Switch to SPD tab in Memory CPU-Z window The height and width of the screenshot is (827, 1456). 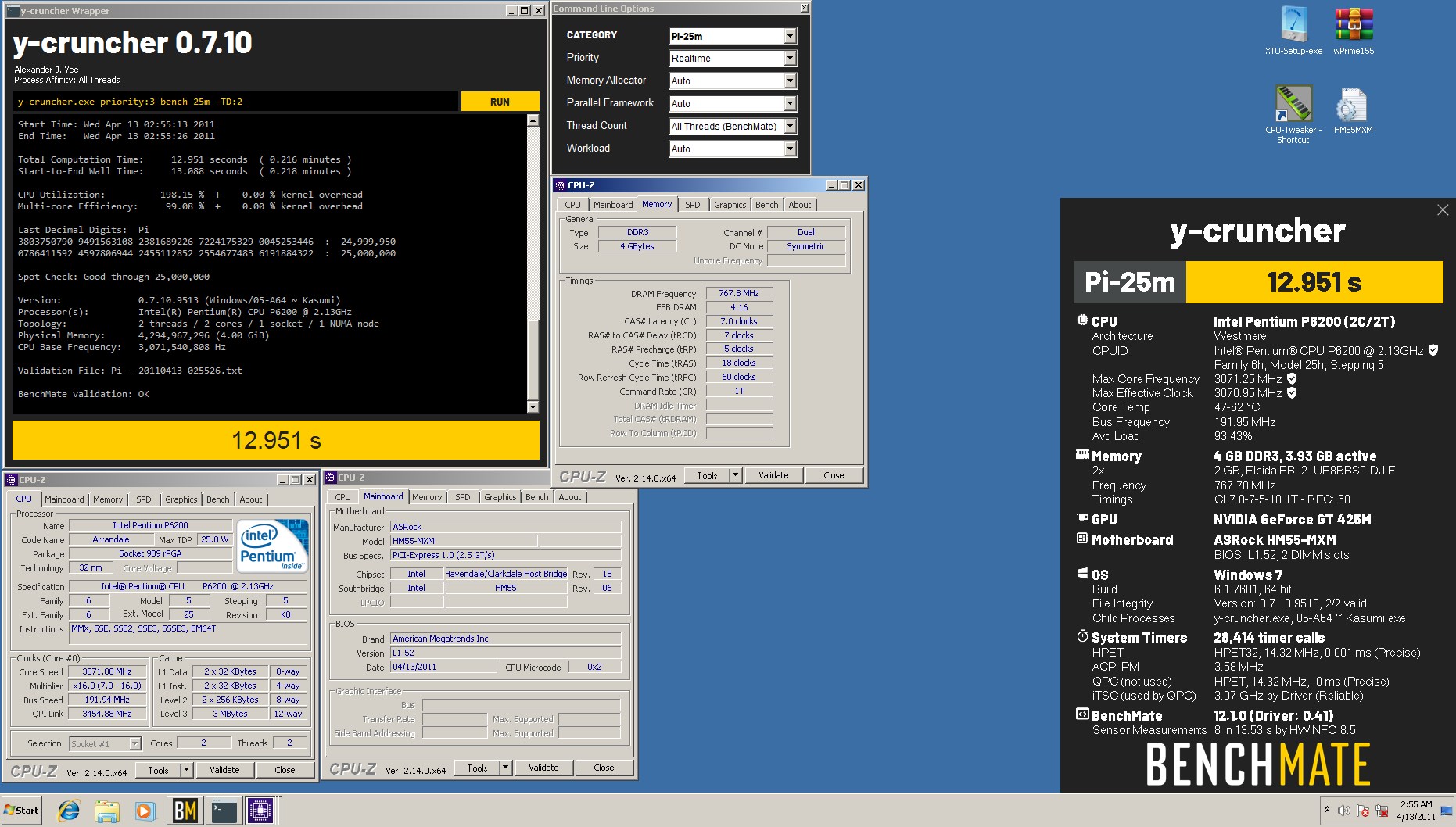point(693,205)
